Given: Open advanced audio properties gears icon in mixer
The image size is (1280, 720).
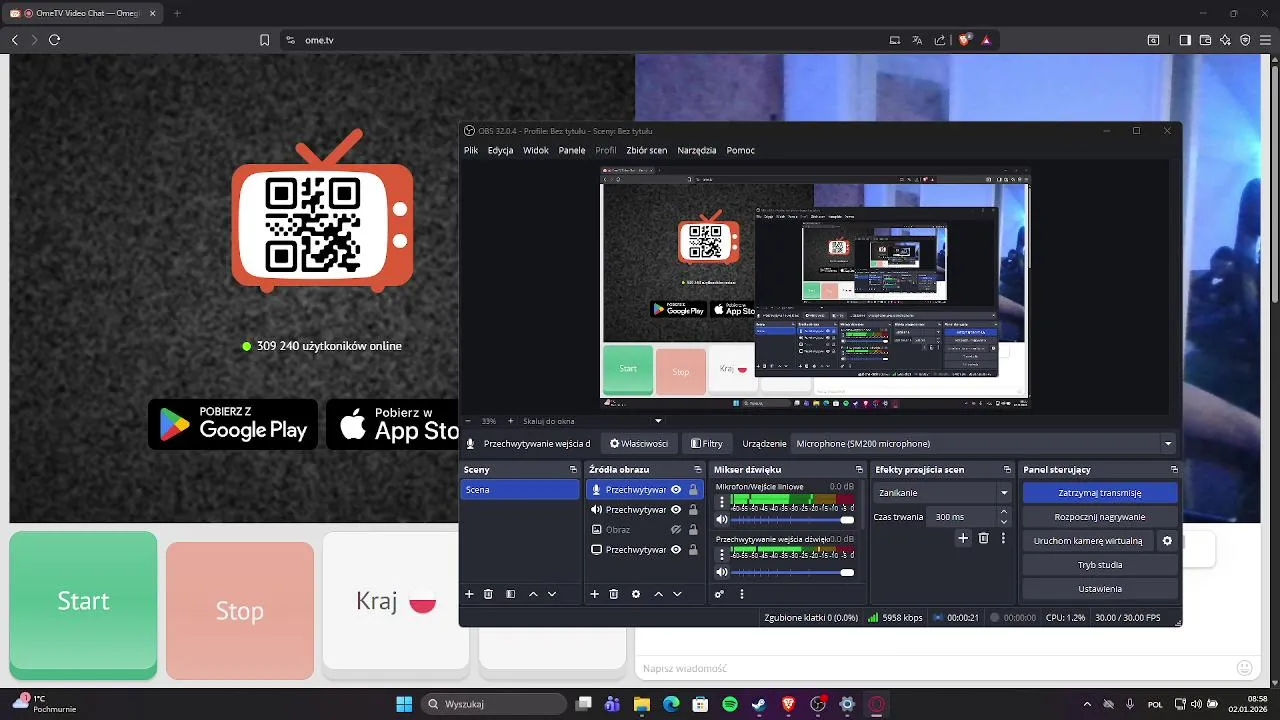Looking at the screenshot, I should 719,594.
